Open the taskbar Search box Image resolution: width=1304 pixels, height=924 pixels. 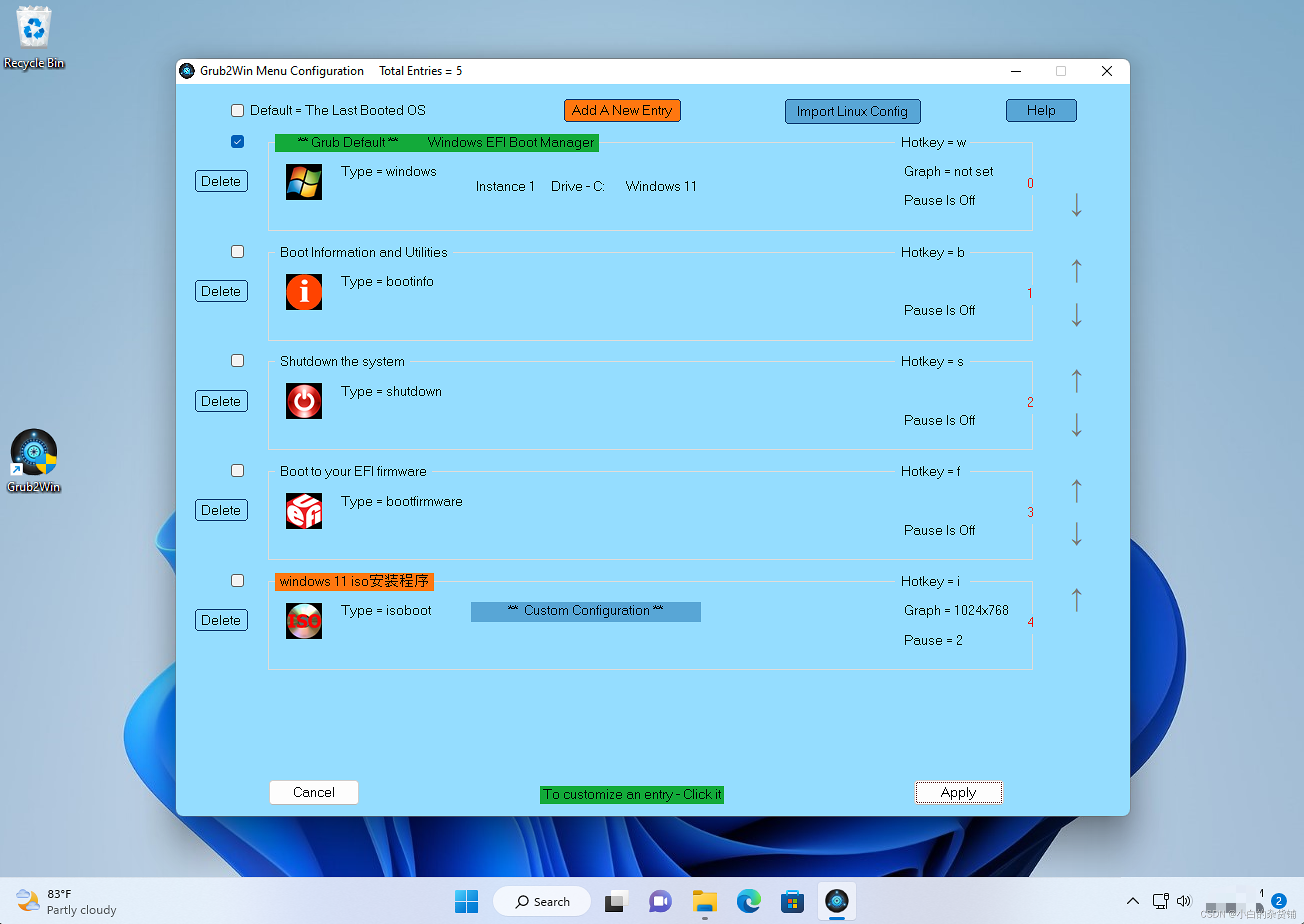click(541, 901)
